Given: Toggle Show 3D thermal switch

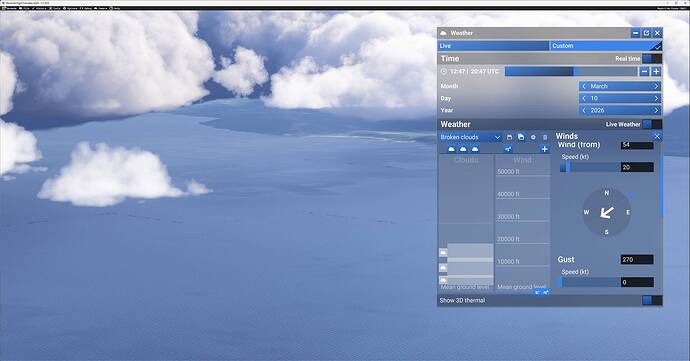Looking at the screenshot, I should [x=652, y=300].
